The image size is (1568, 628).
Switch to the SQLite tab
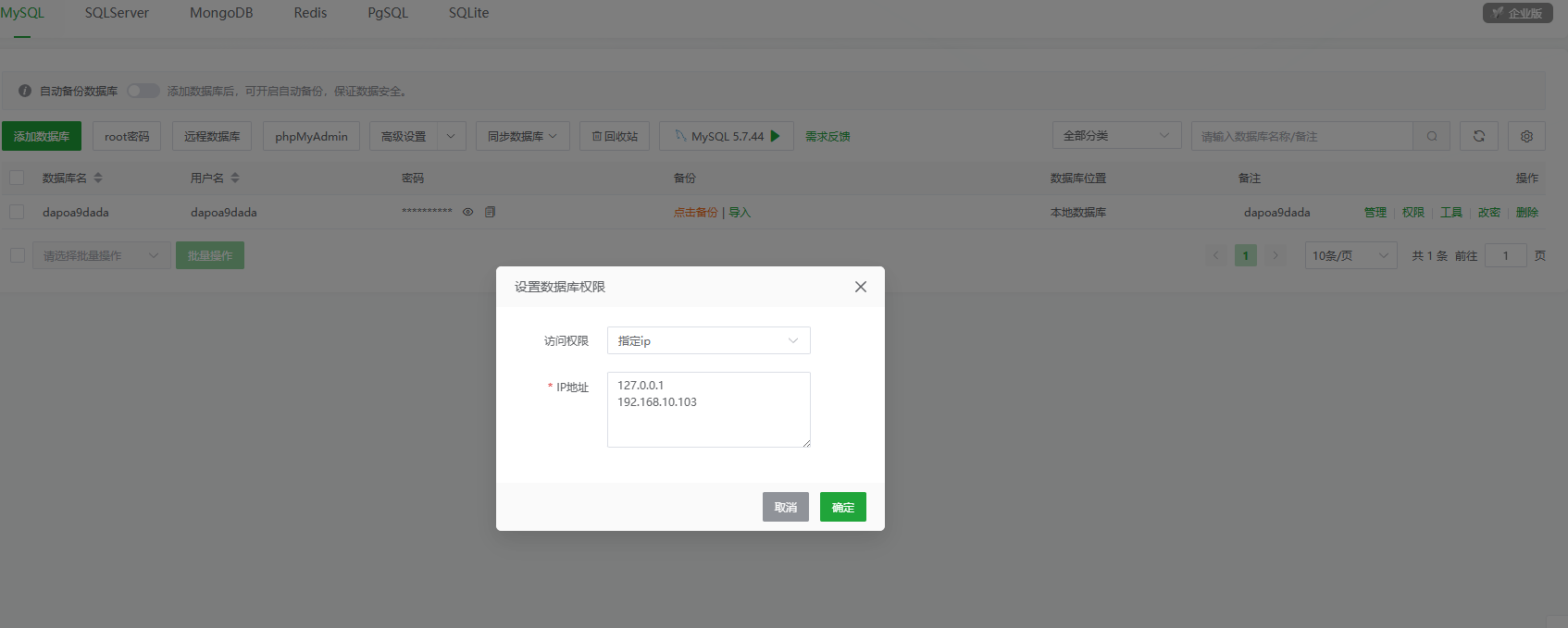coord(468,13)
